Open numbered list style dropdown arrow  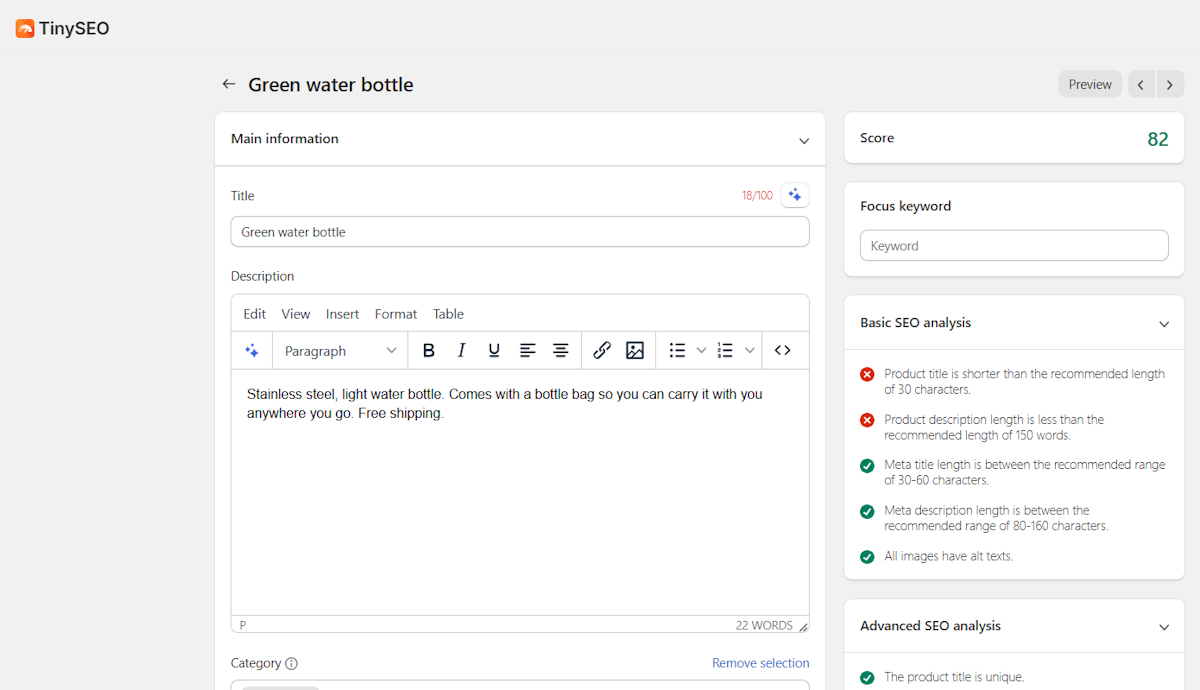tap(750, 351)
